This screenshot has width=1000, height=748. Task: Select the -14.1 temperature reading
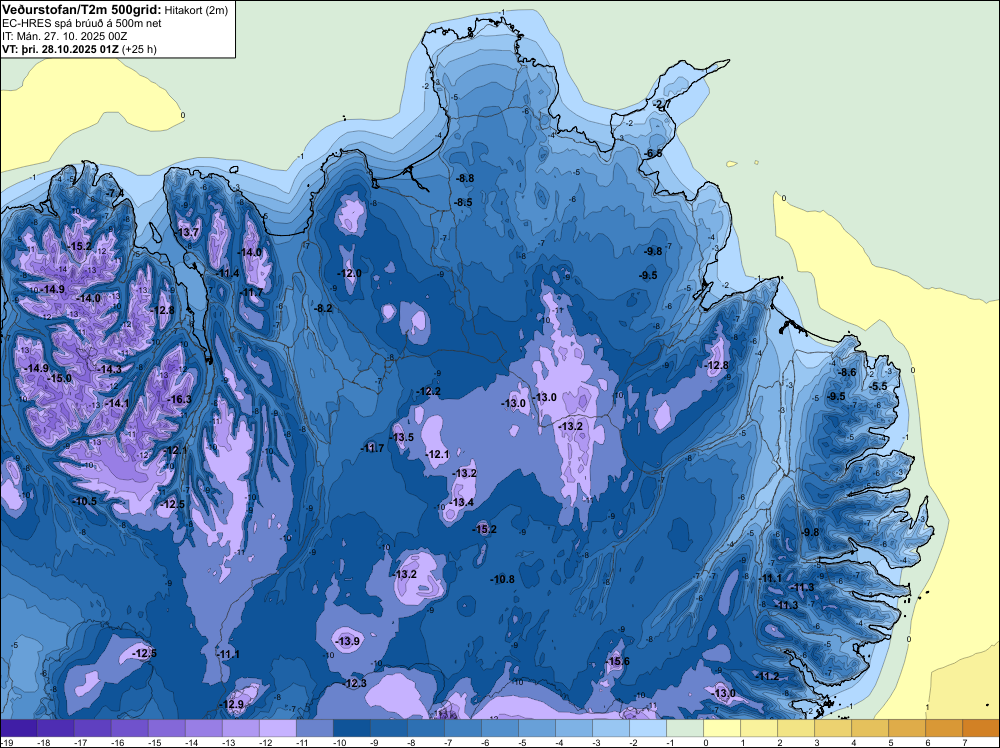point(117,404)
